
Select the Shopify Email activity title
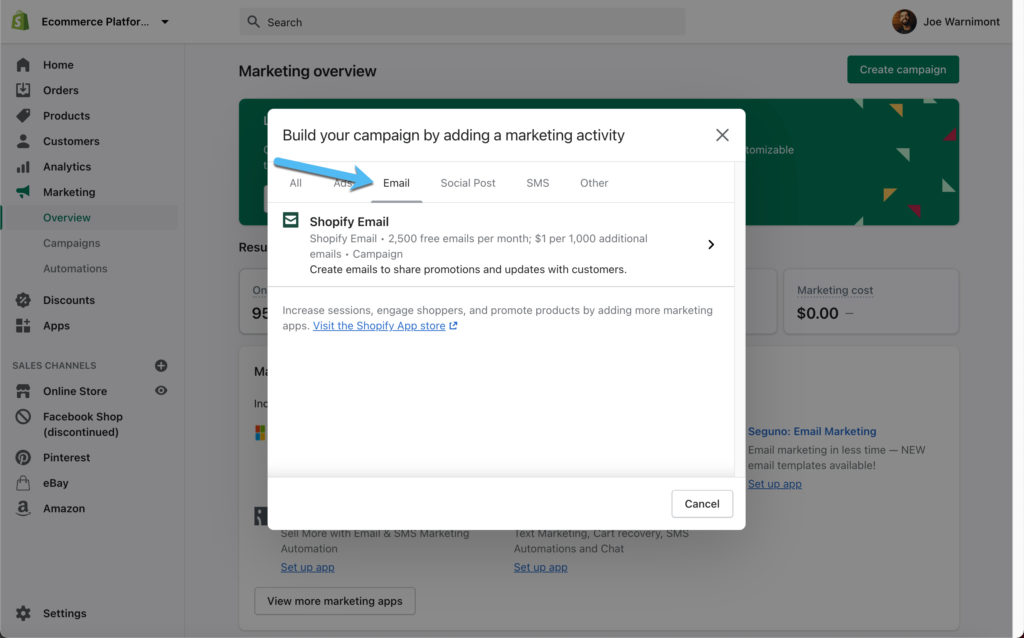[349, 221]
